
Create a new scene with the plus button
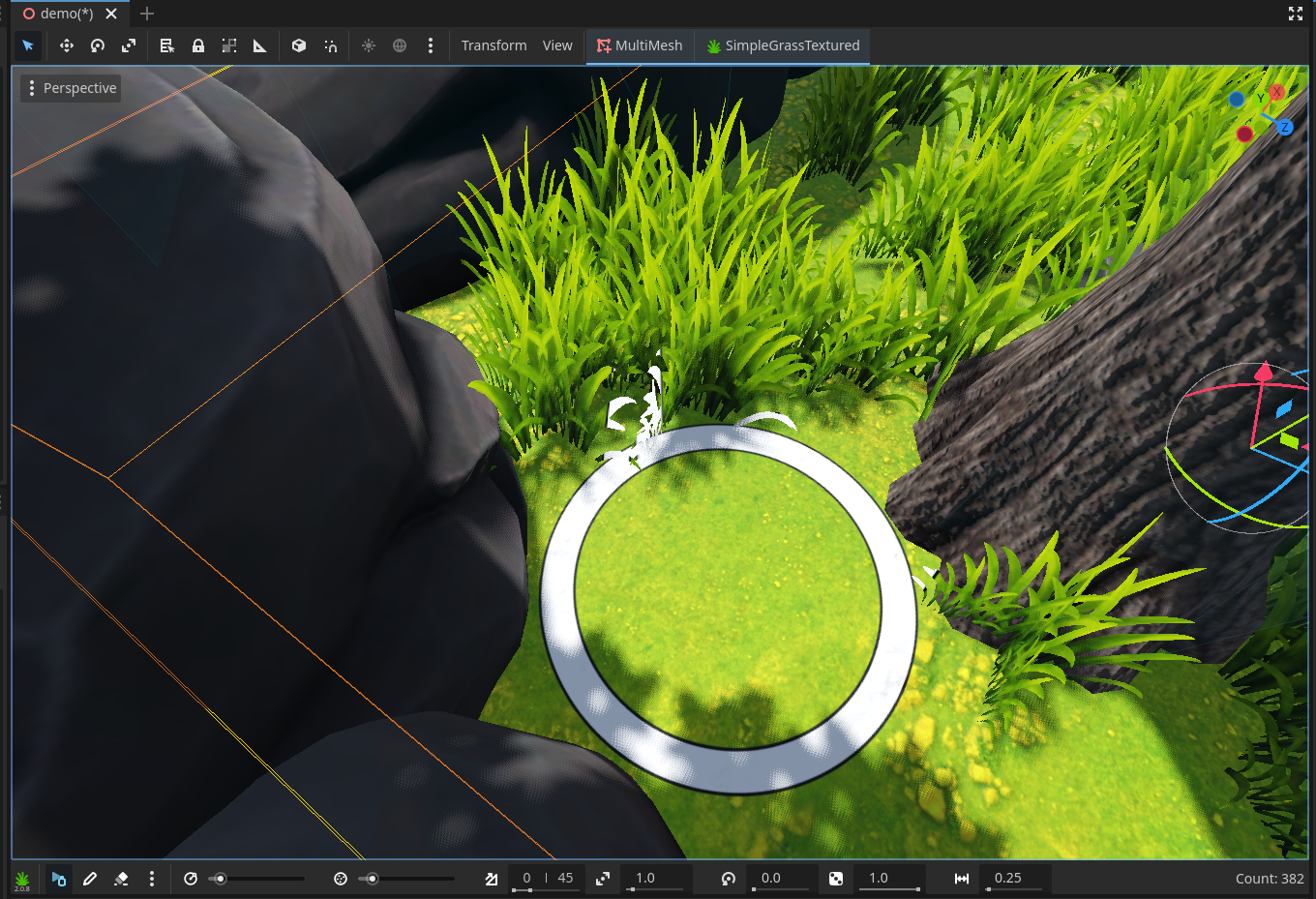pyautogui.click(x=146, y=14)
